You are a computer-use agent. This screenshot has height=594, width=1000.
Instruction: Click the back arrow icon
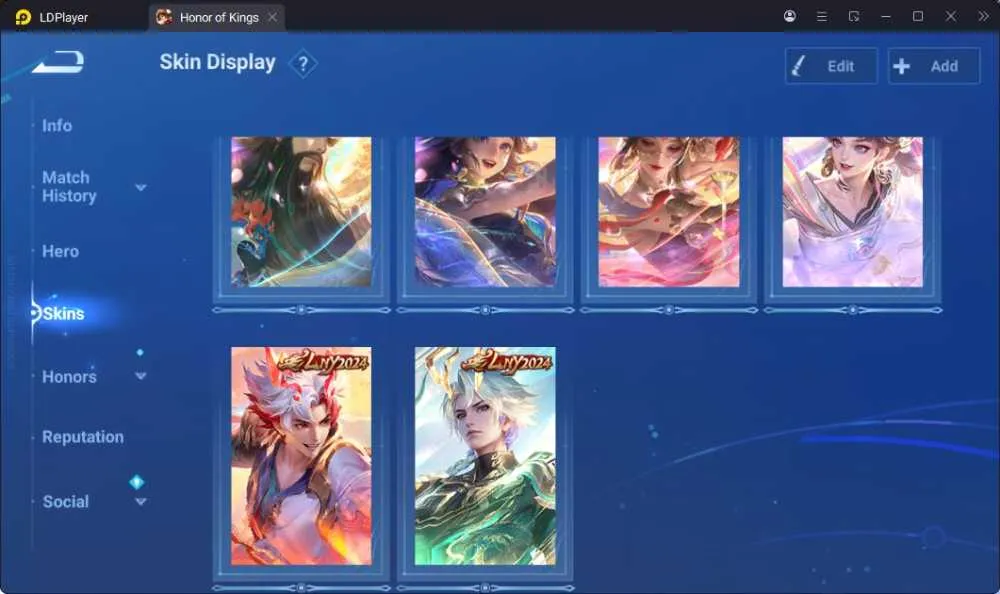58,62
